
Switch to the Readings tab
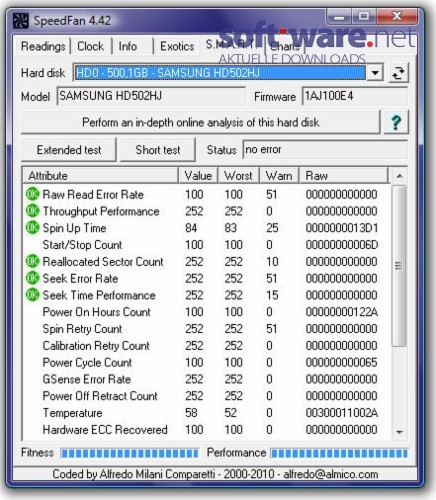pos(43,46)
